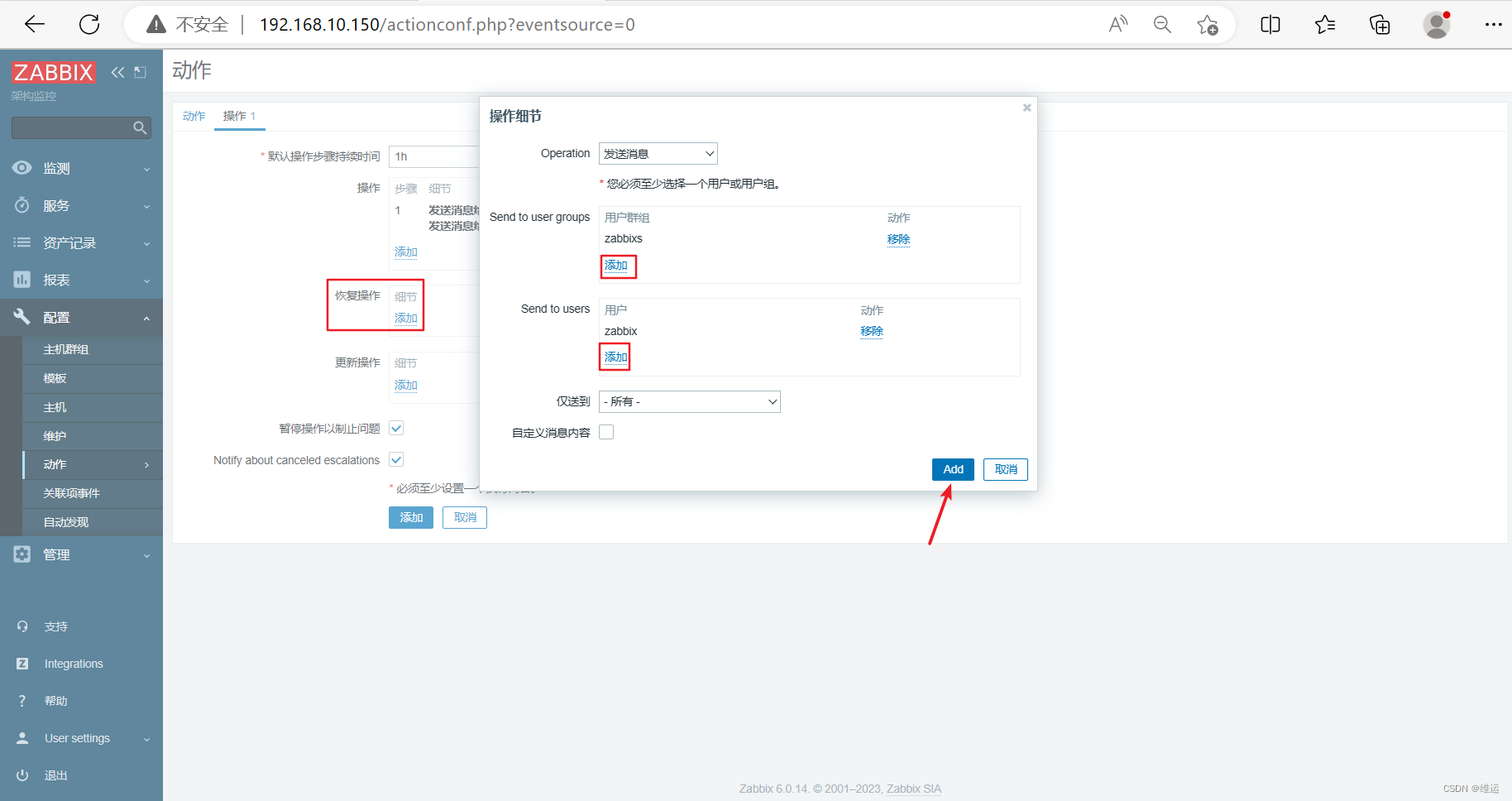Click the sidebar search magnifier icon
This screenshot has height=801, width=1512.
tap(140, 127)
